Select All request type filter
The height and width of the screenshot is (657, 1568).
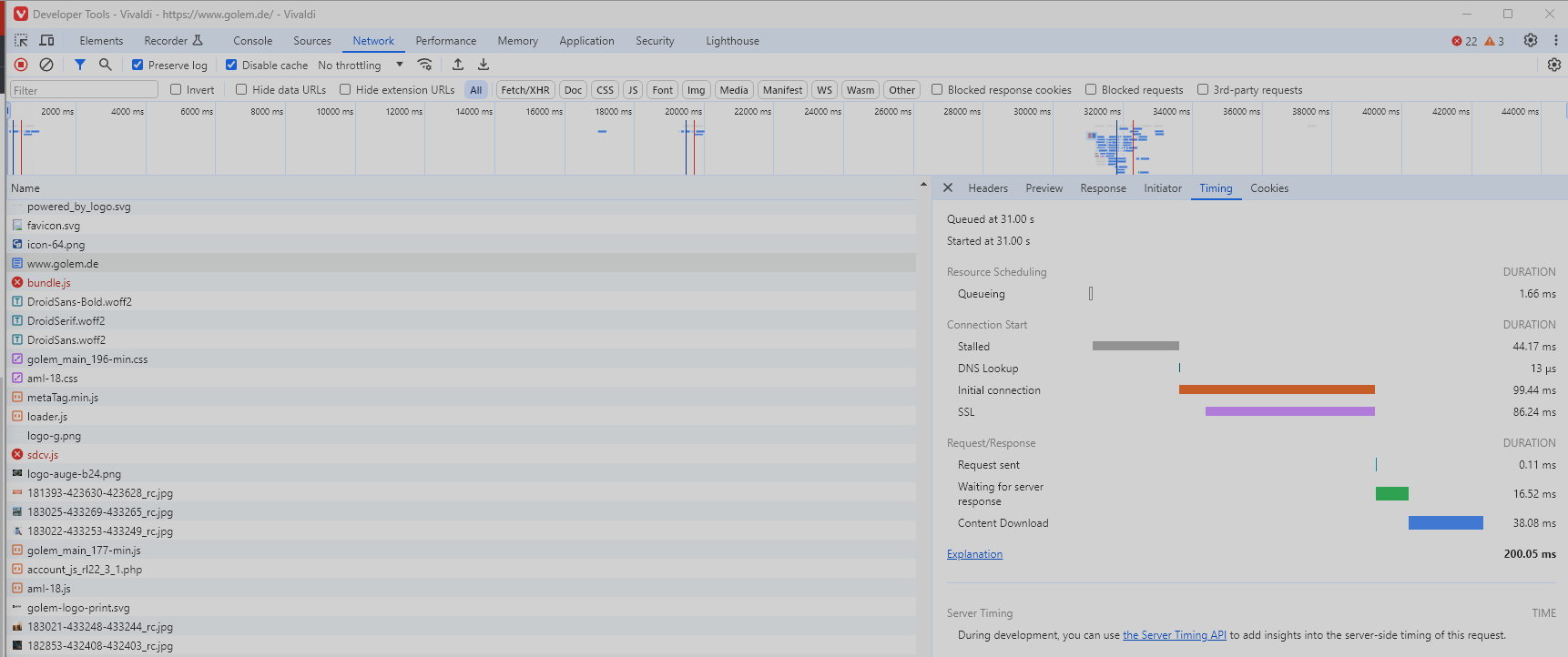click(476, 90)
